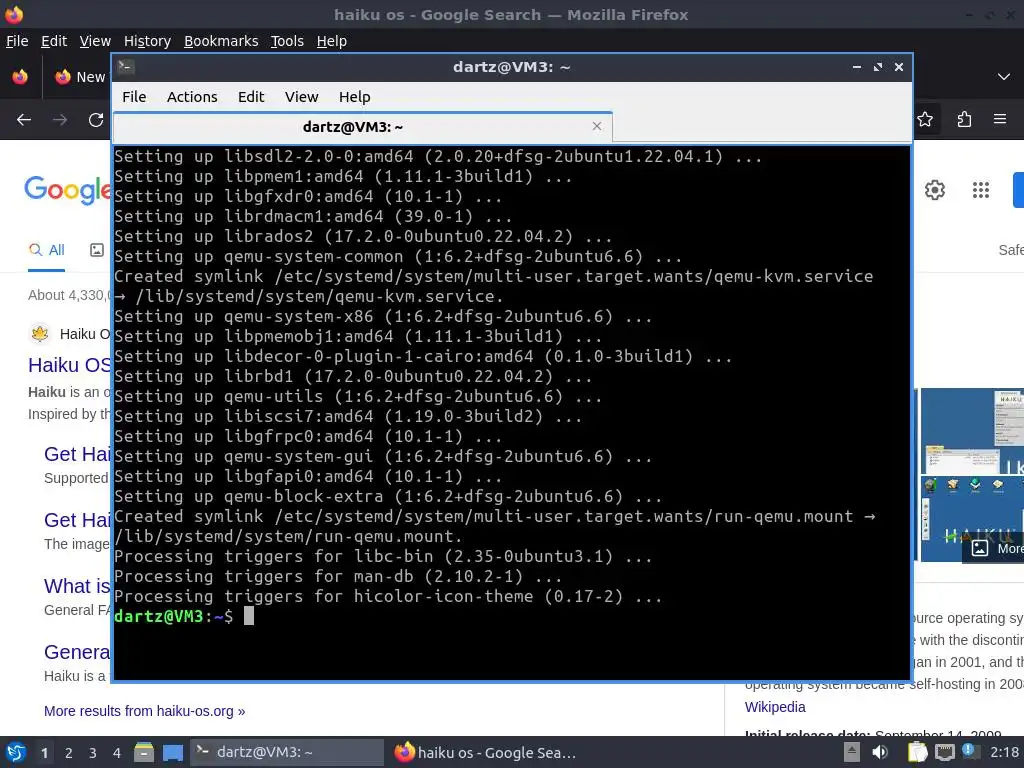1024x768 pixels.
Task: Open Google settings gear
Action: tap(935, 190)
